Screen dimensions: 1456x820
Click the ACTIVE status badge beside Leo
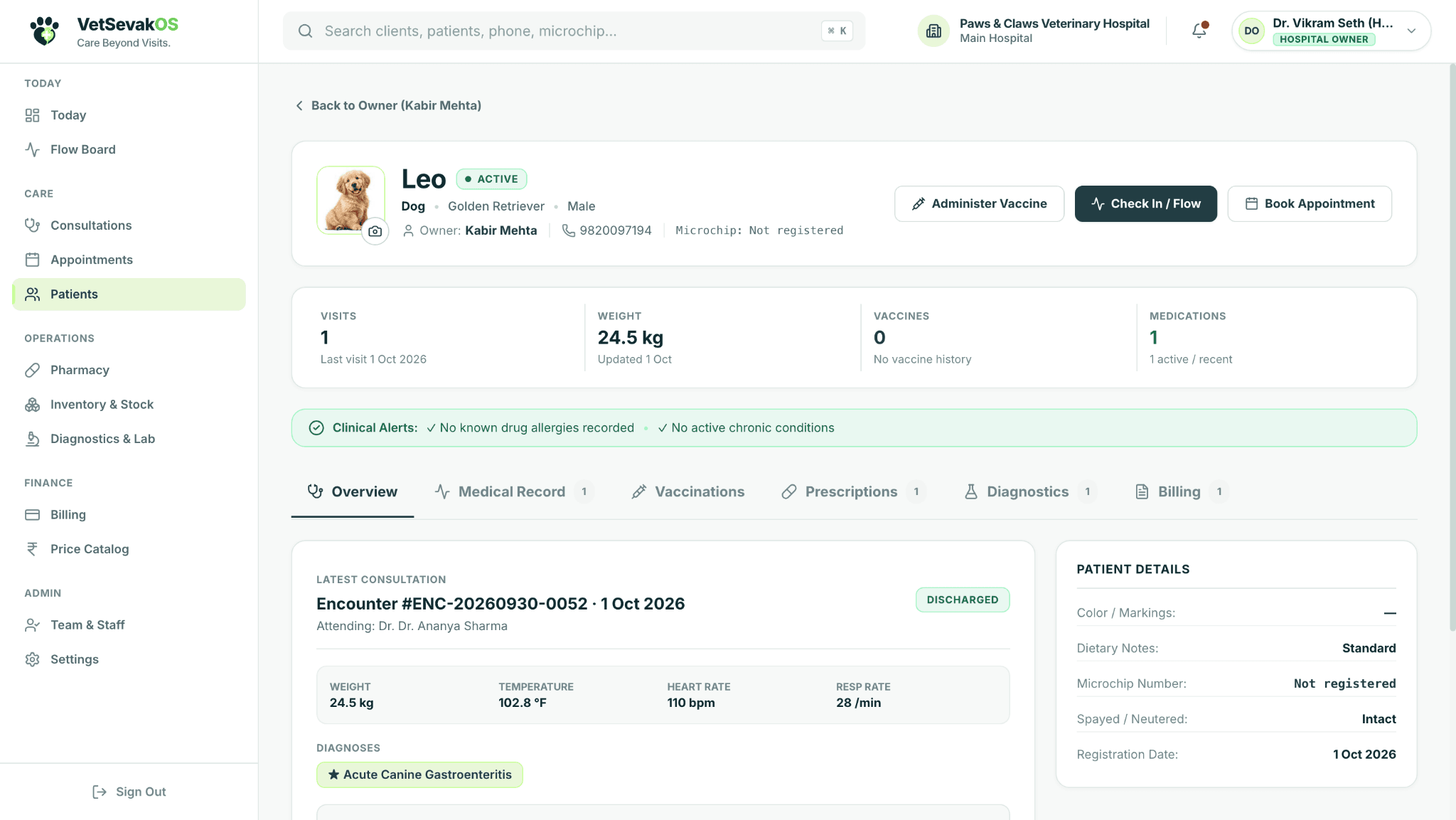tap(491, 179)
